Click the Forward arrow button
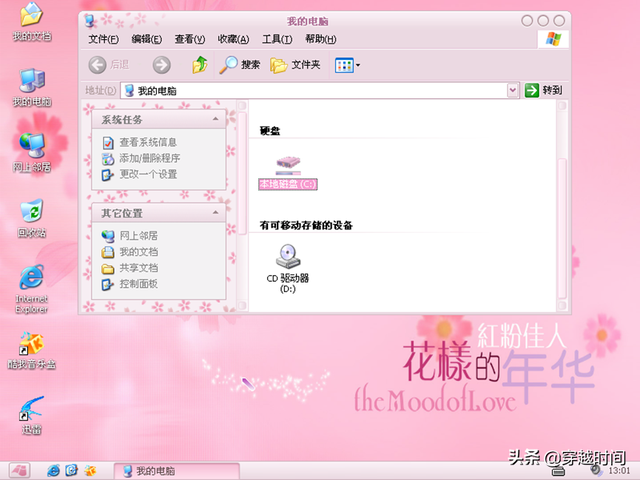 pyautogui.click(x=162, y=64)
